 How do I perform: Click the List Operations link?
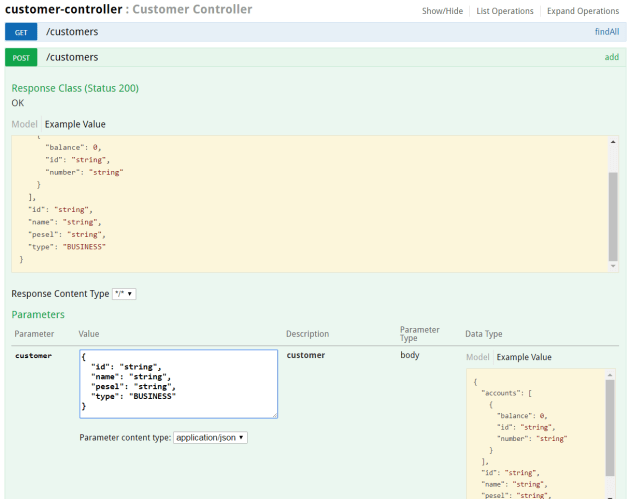pos(506,11)
